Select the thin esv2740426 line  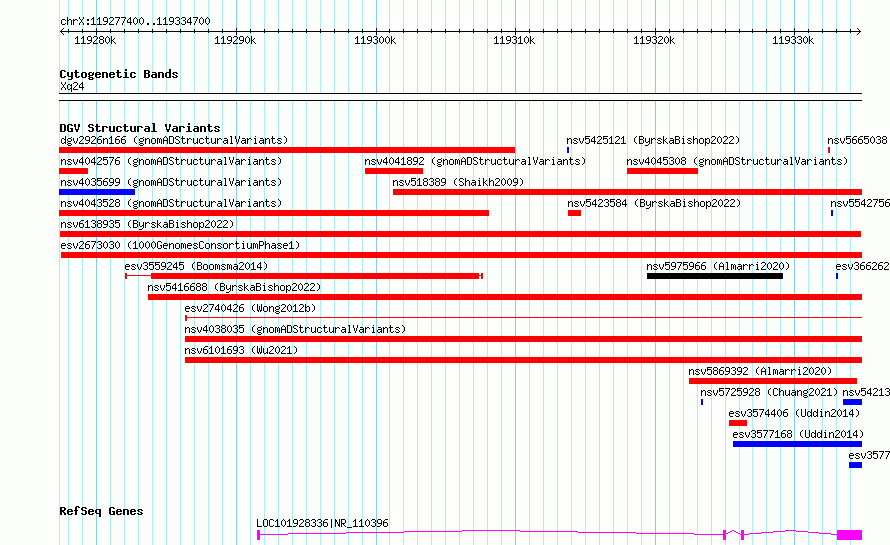[523, 318]
